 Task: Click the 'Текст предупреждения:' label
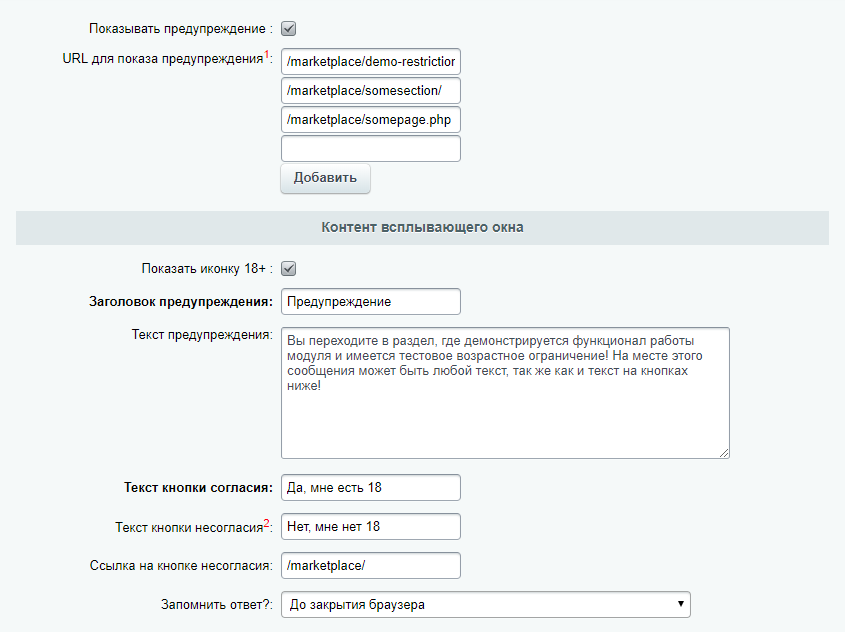click(202, 334)
